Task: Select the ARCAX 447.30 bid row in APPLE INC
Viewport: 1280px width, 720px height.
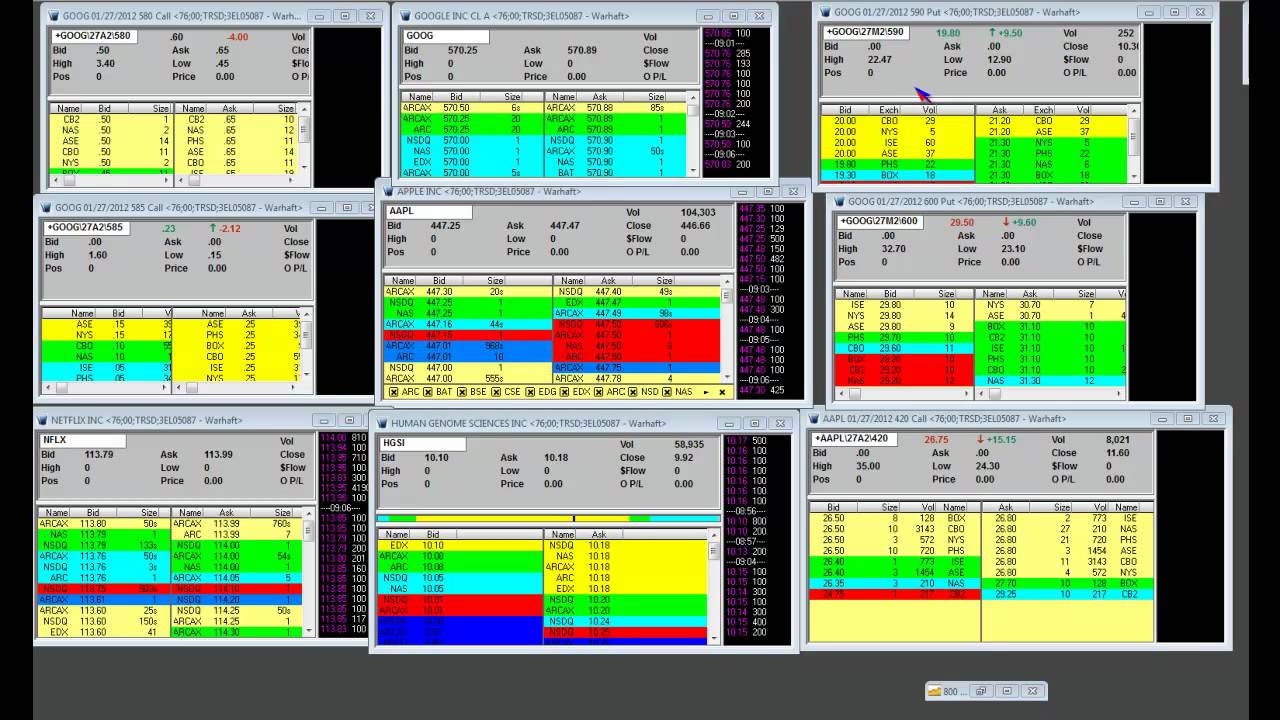Action: point(466,292)
